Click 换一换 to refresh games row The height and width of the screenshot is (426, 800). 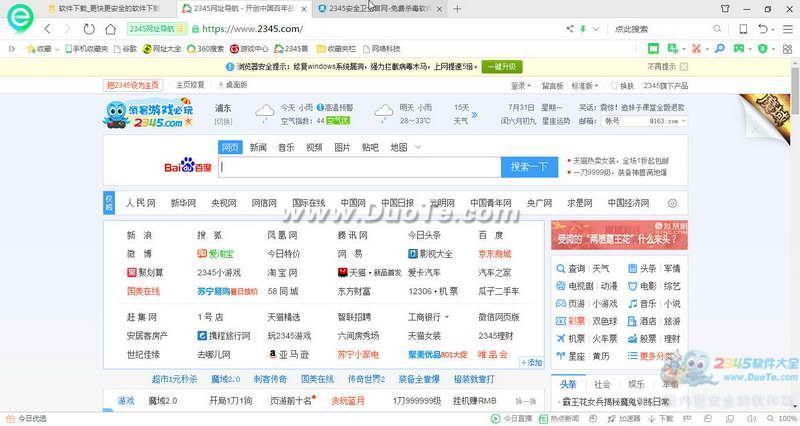click(x=526, y=402)
